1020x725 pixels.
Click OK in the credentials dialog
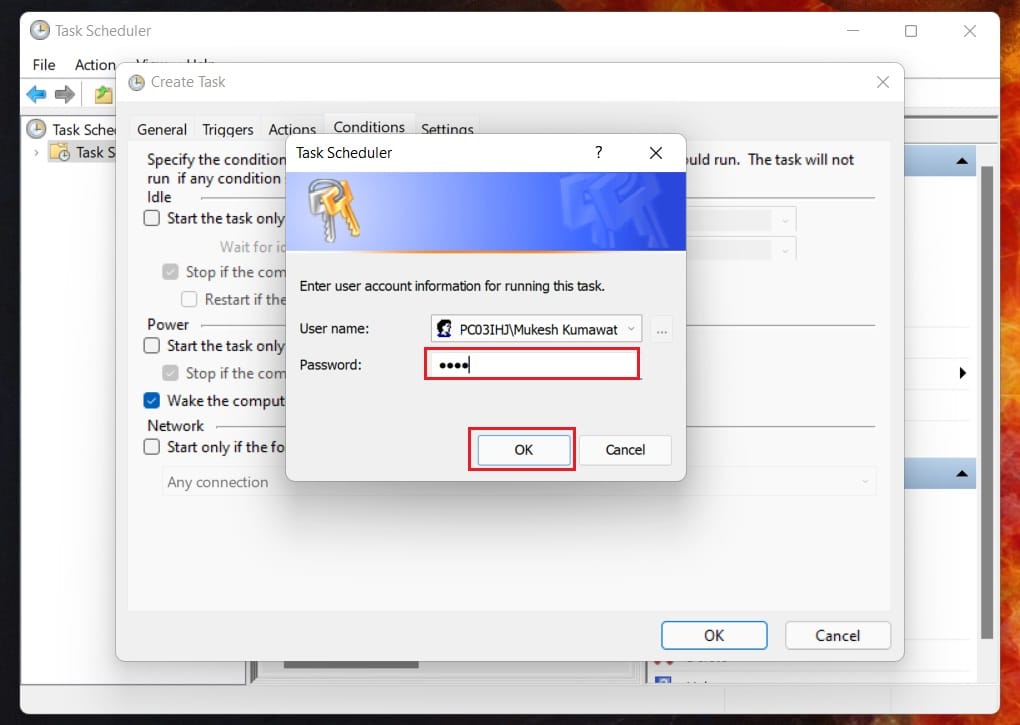[x=524, y=449]
